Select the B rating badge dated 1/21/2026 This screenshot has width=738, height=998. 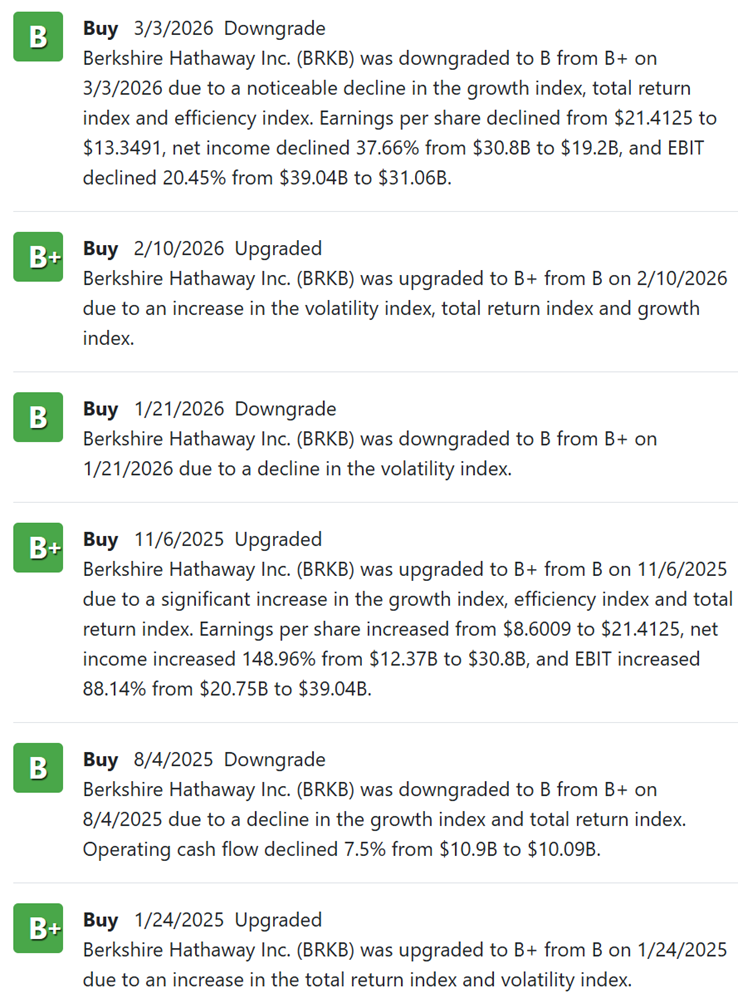[x=38, y=417]
